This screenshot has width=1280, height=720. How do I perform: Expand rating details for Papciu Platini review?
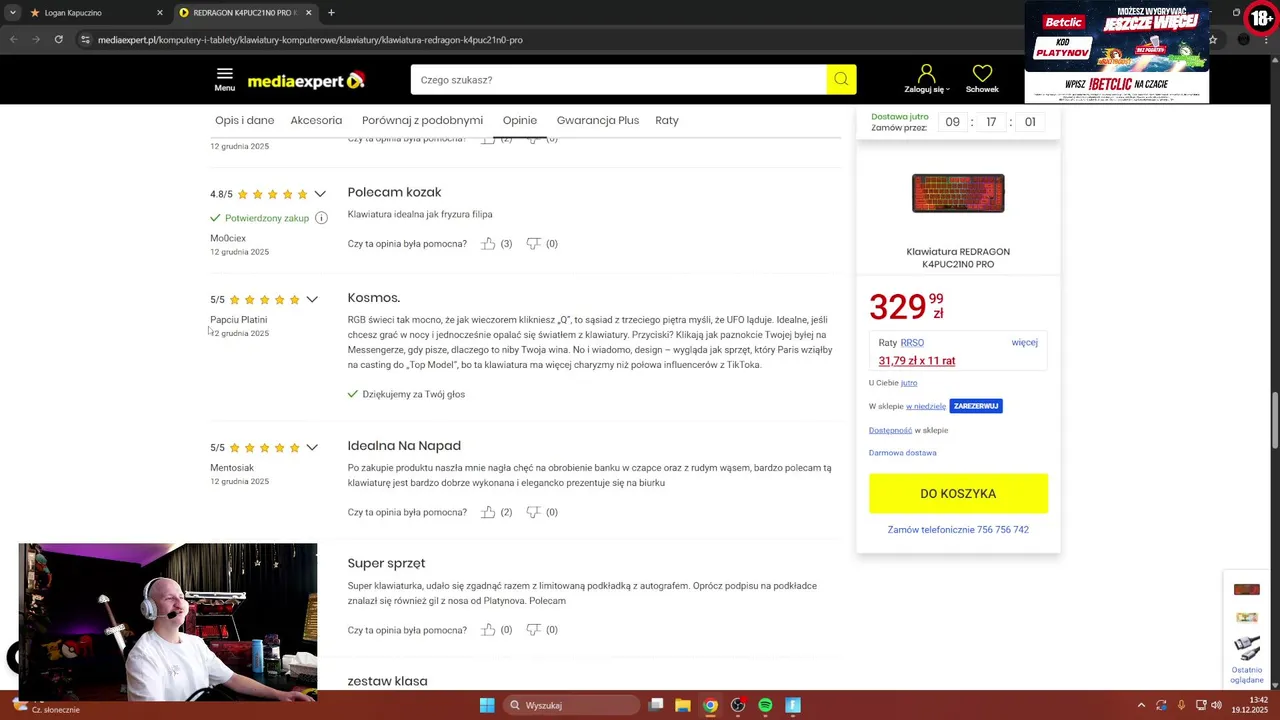[x=312, y=299]
